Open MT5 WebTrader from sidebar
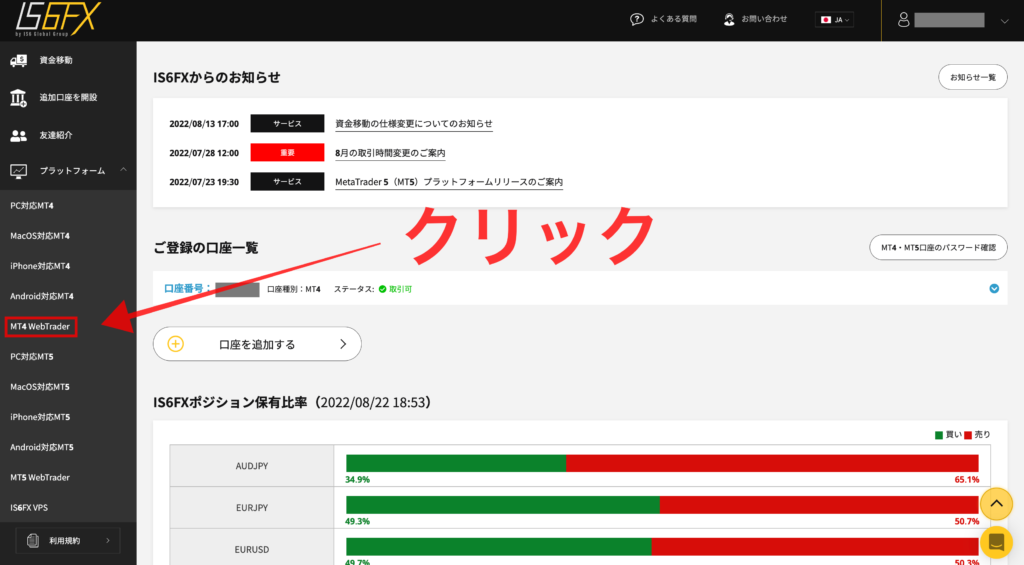The height and width of the screenshot is (565, 1024). 40,477
